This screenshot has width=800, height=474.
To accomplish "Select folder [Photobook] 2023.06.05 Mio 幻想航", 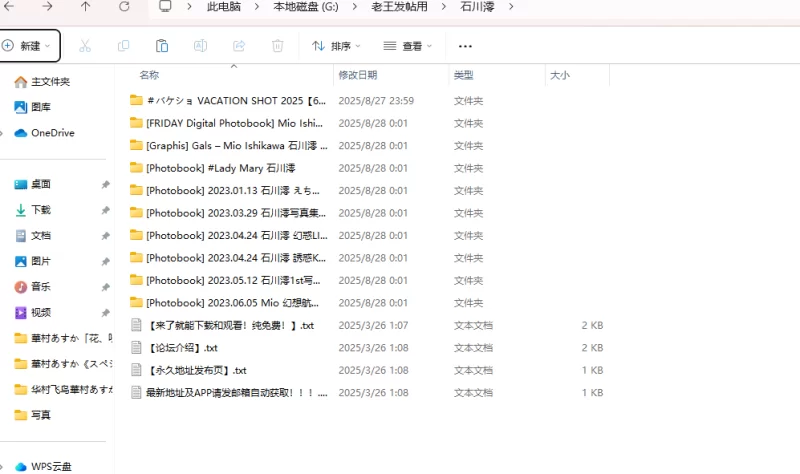I will click(x=224, y=303).
